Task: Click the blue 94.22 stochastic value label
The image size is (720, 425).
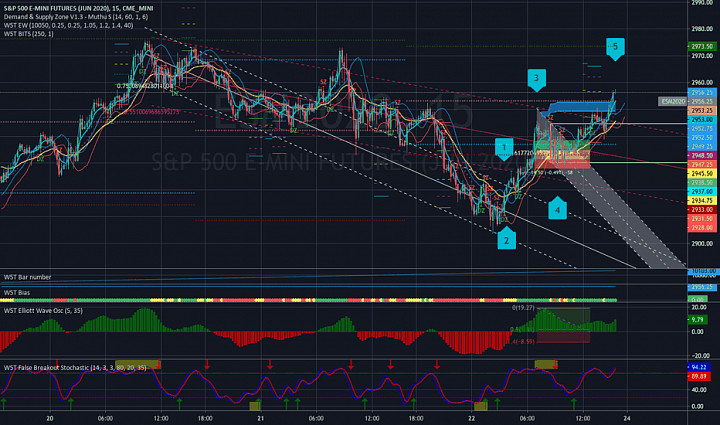Action: coord(698,368)
